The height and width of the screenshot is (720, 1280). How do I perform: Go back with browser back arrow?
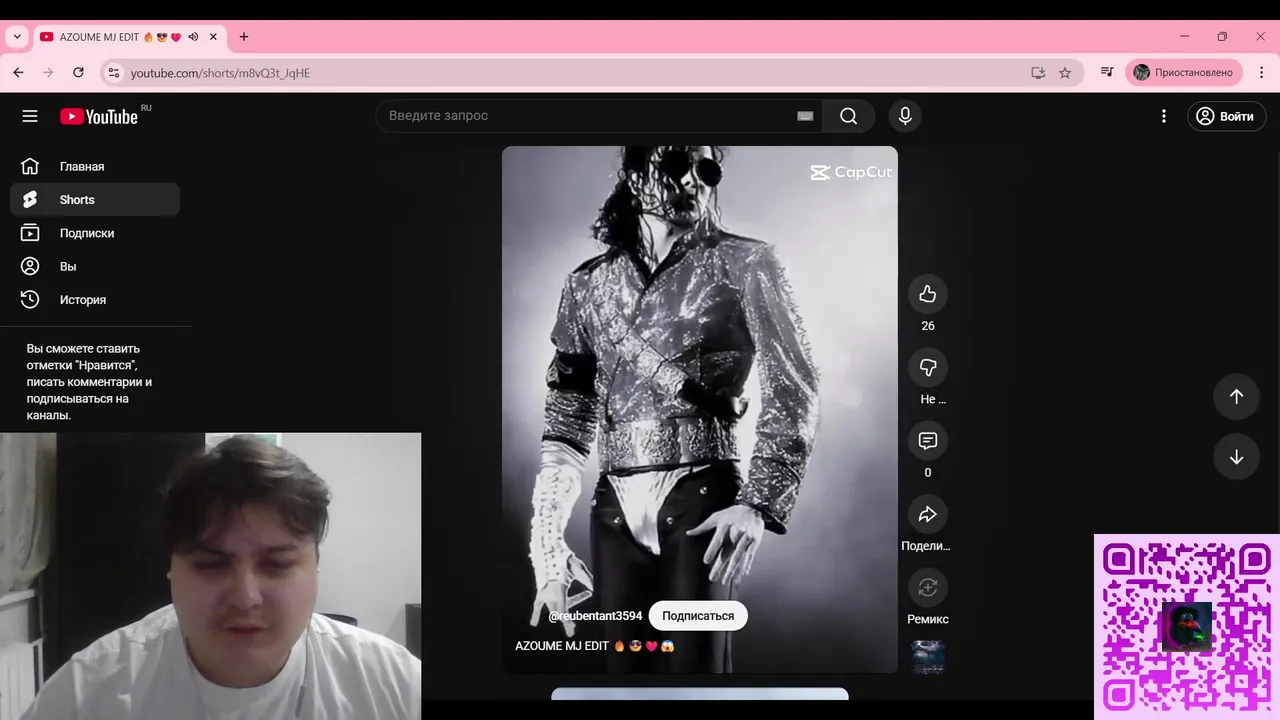click(18, 73)
